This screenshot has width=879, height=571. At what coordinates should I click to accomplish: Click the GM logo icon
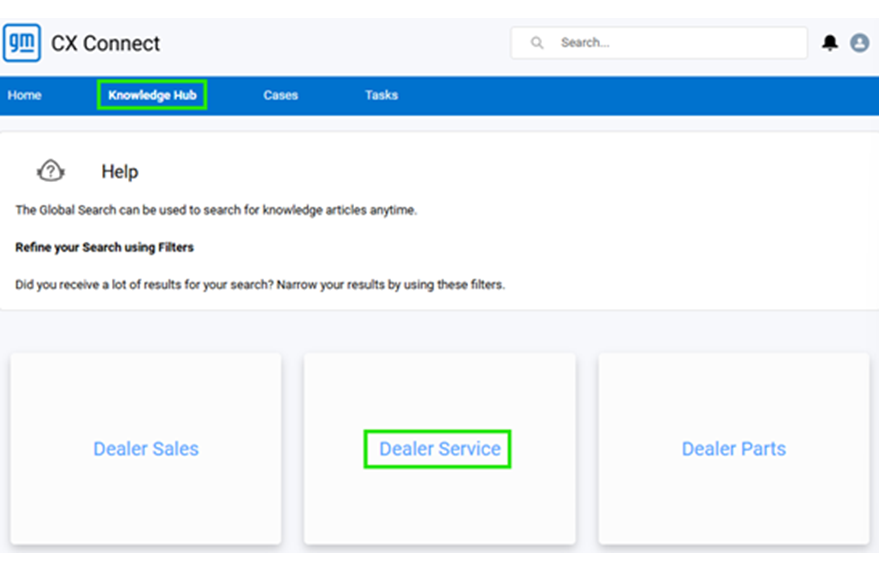(x=21, y=43)
